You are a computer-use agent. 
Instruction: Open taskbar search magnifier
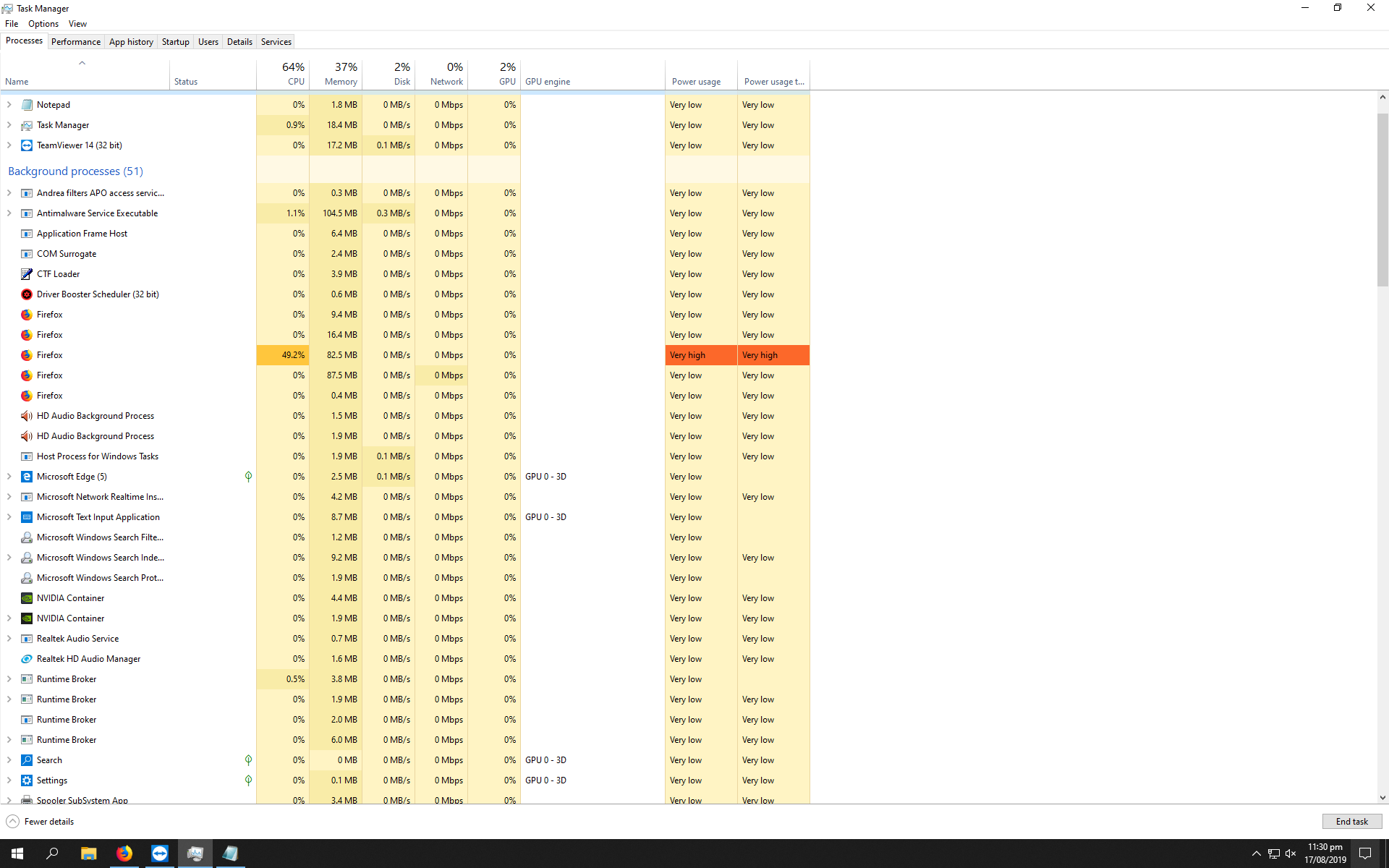(x=52, y=854)
